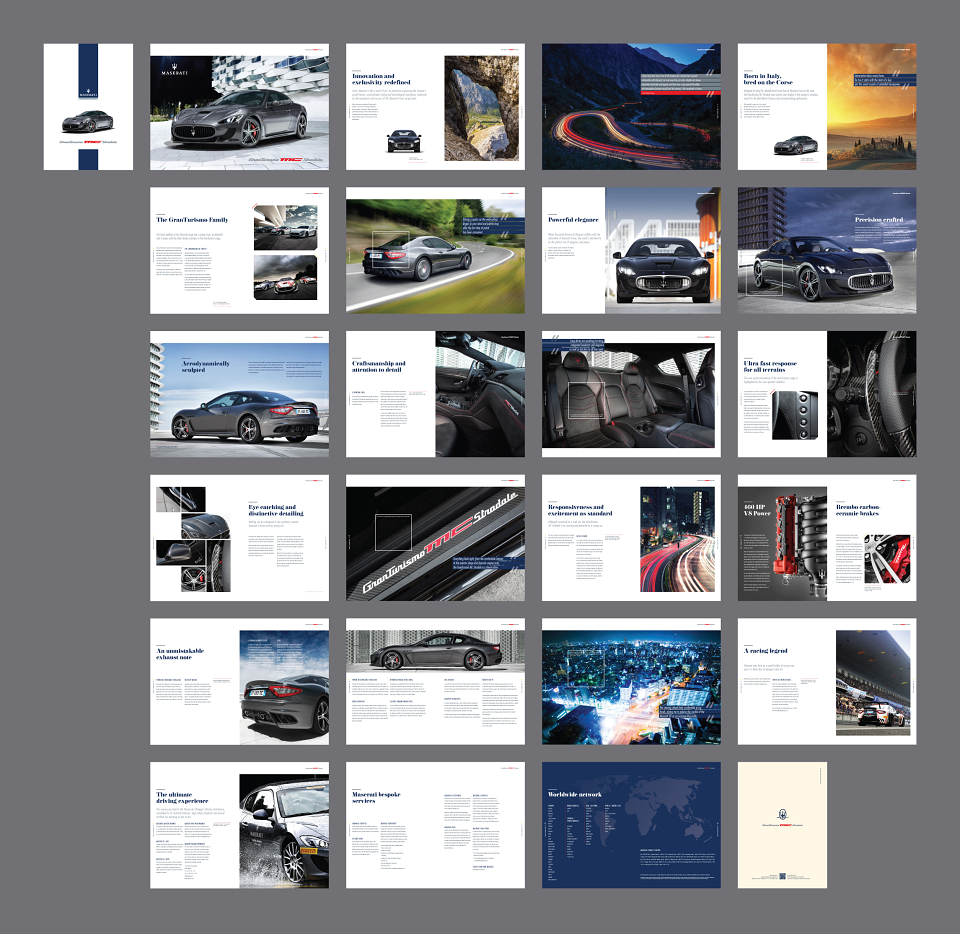This screenshot has width=960, height=934.
Task: Select the 'Aerodynamically sculpted' spread
Action: pos(239,394)
